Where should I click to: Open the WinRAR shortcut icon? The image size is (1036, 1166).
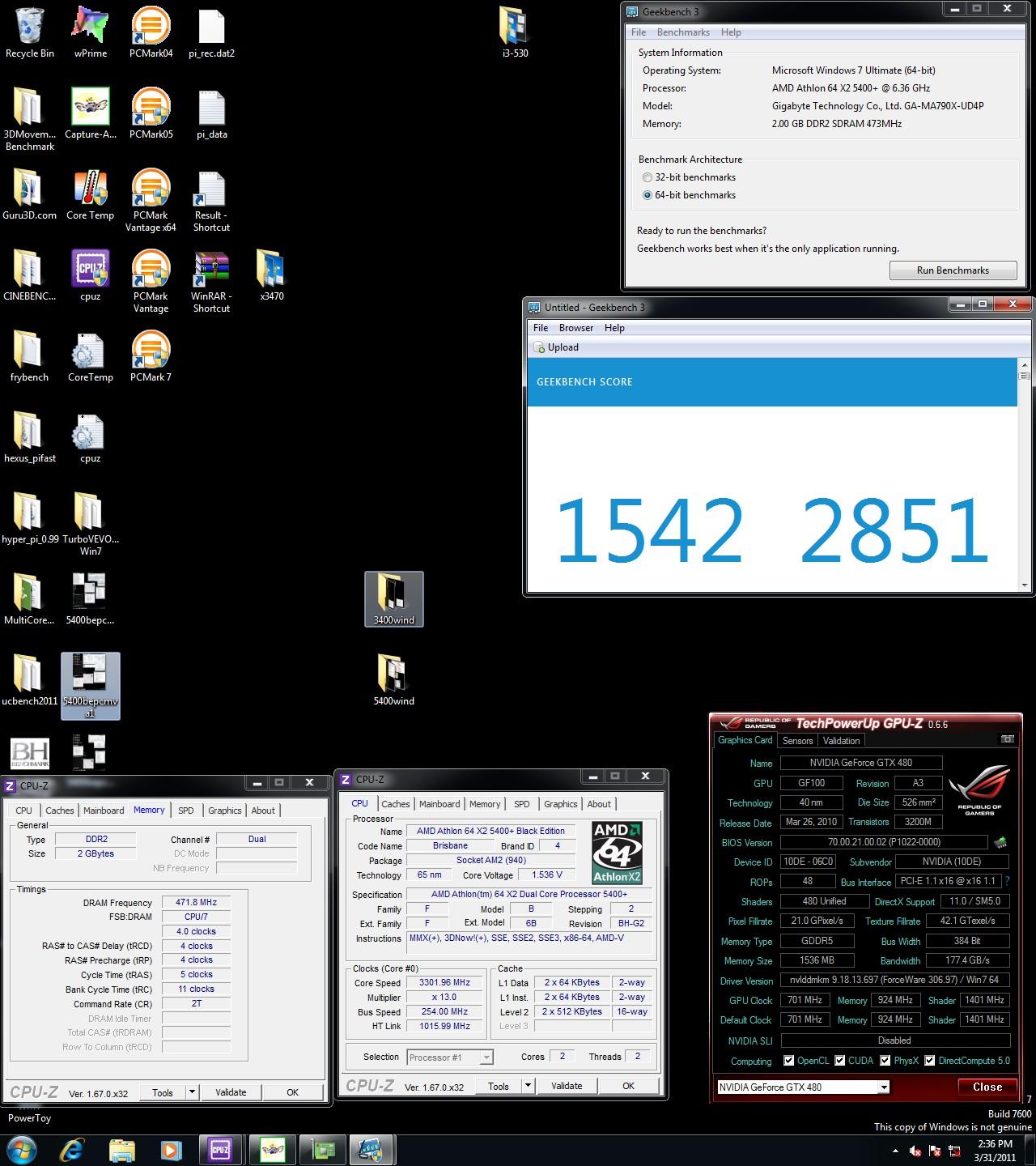211,282
